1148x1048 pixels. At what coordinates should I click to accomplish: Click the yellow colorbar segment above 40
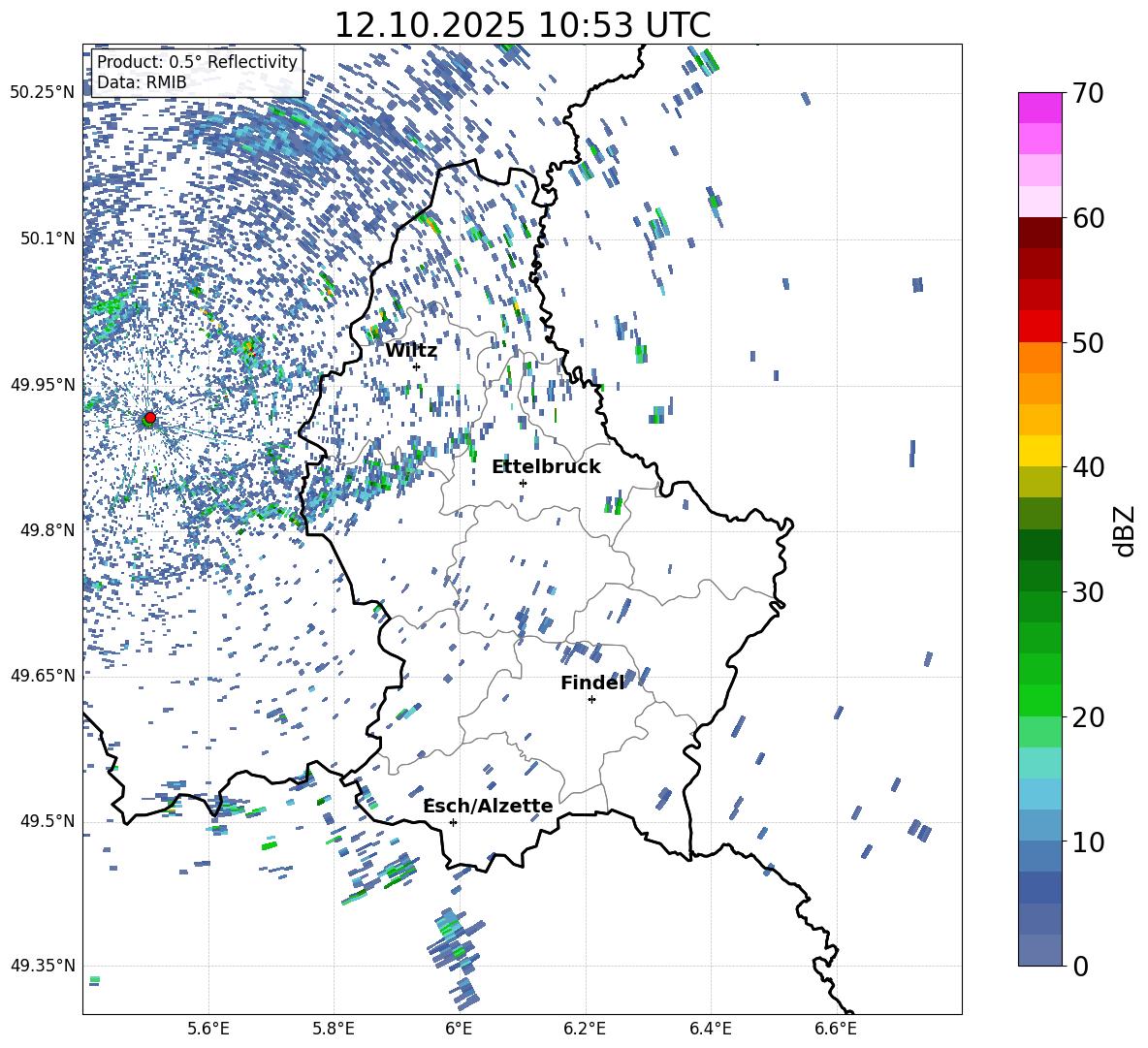point(1040,451)
